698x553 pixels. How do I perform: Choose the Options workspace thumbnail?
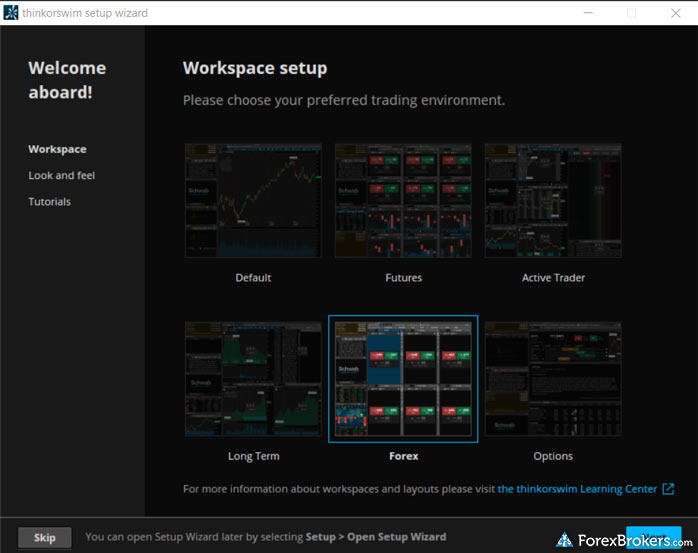coord(553,379)
